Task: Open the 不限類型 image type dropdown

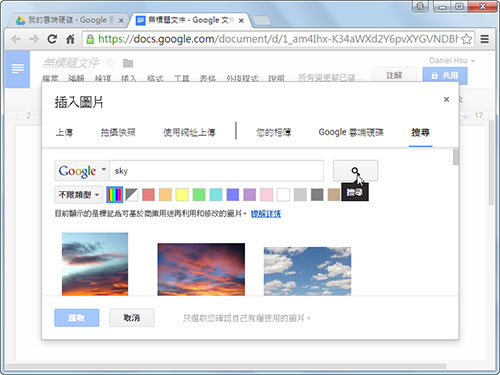Action: [x=79, y=195]
